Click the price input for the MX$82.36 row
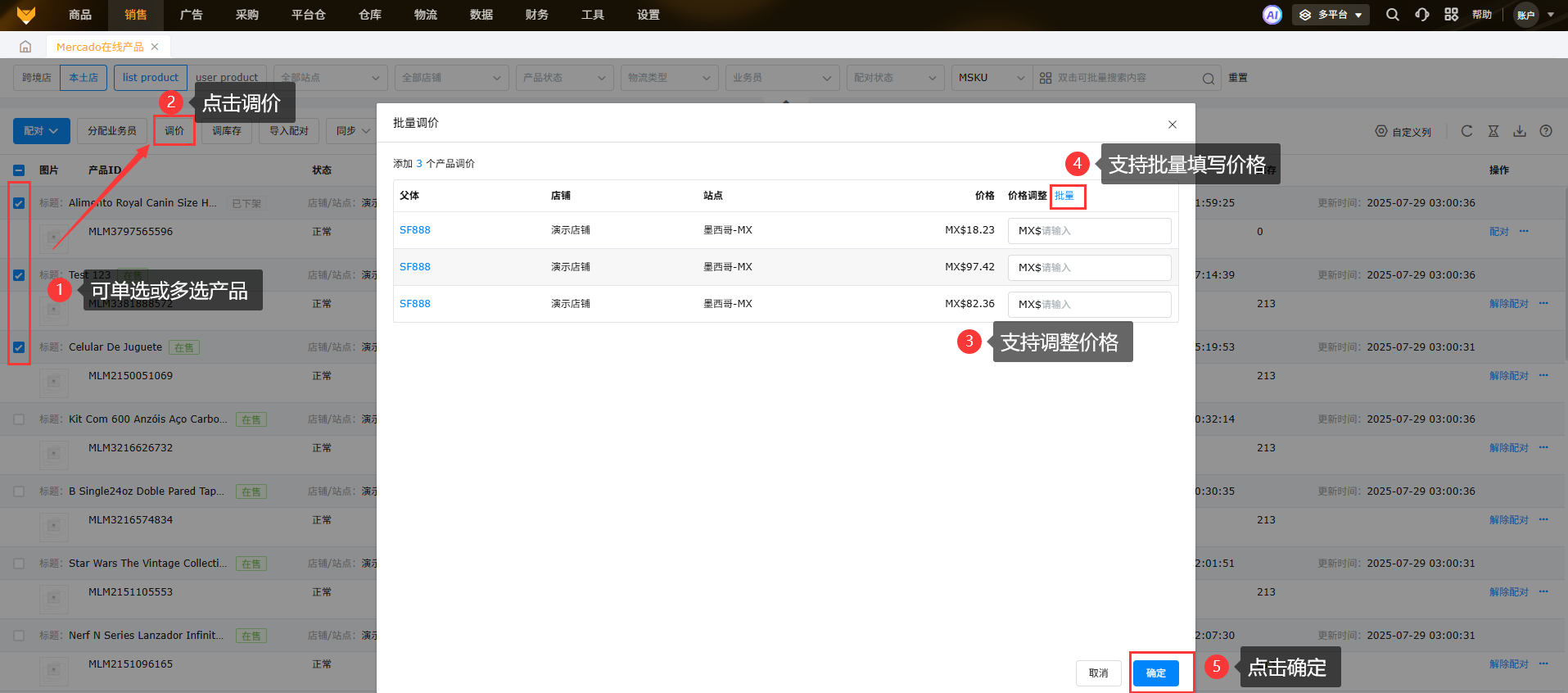 tap(1090, 305)
